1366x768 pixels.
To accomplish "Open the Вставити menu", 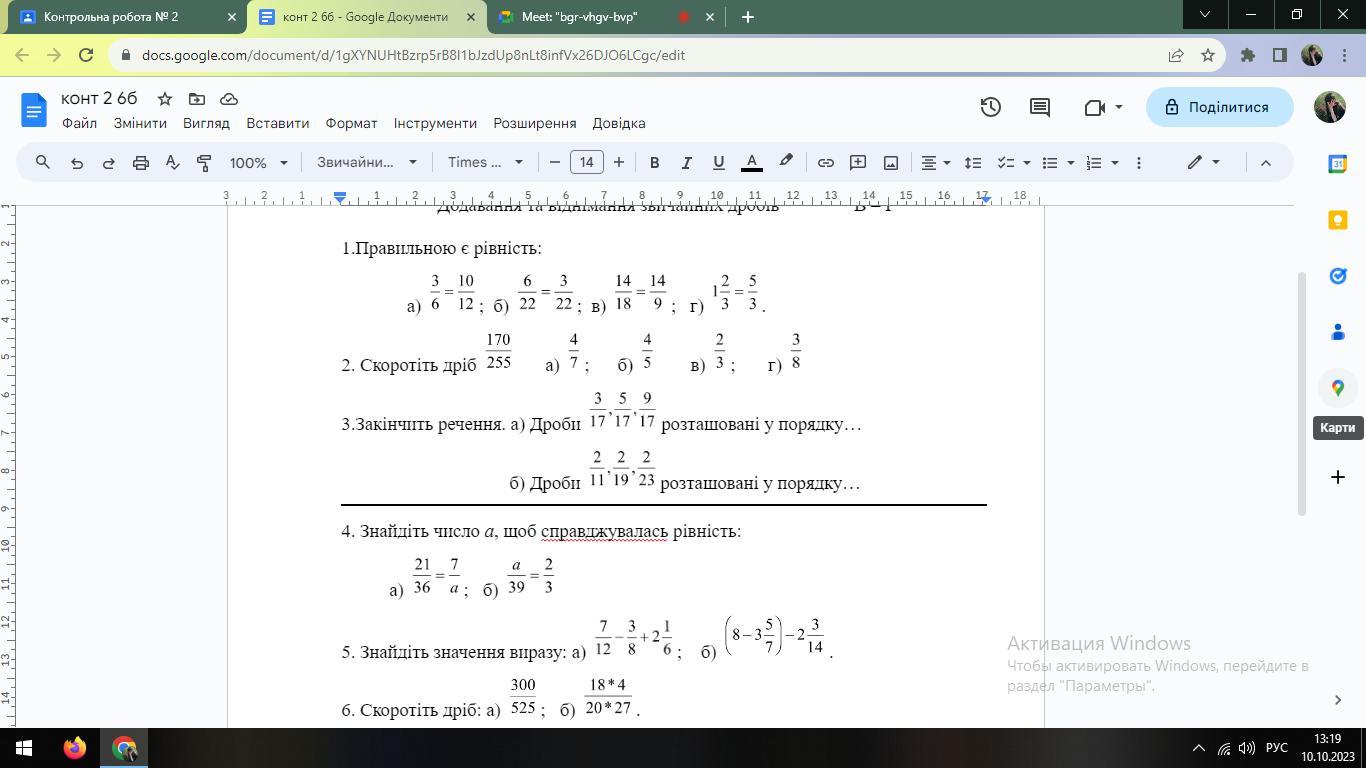I will coord(277,123).
